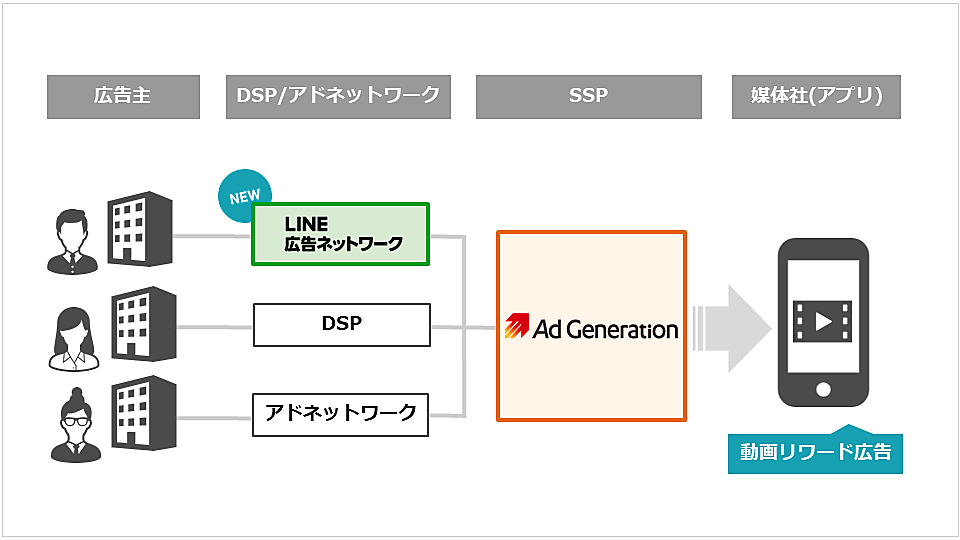Click the top office building icon

pos(139,230)
